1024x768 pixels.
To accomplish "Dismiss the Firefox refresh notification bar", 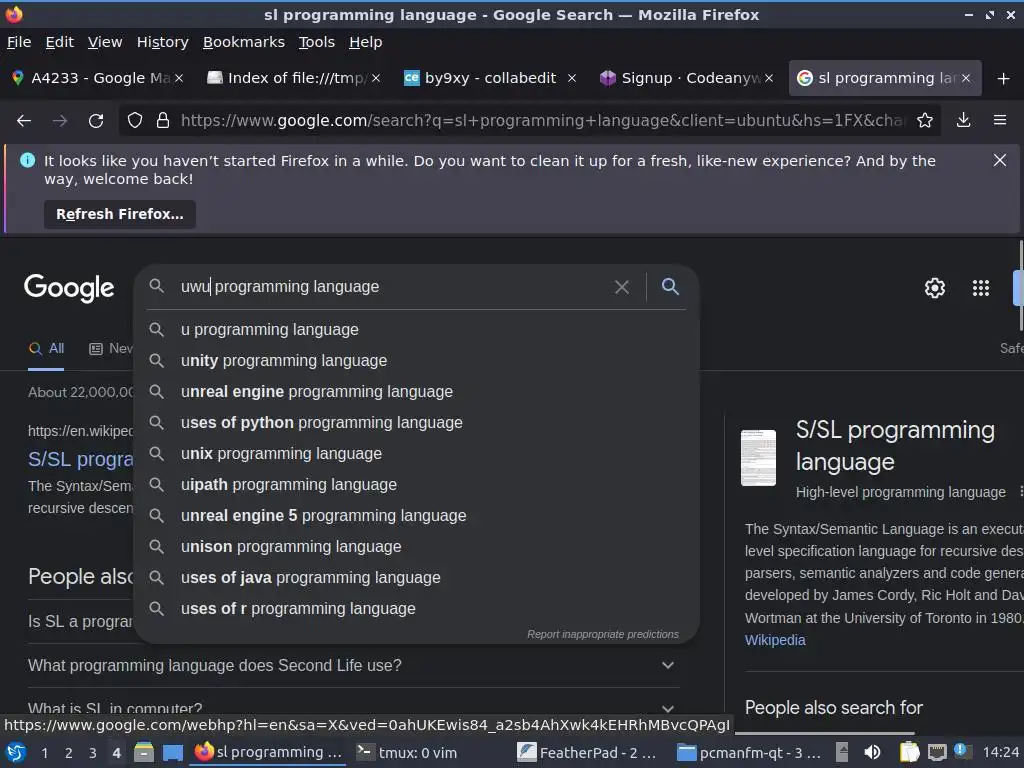I will click(1000, 160).
